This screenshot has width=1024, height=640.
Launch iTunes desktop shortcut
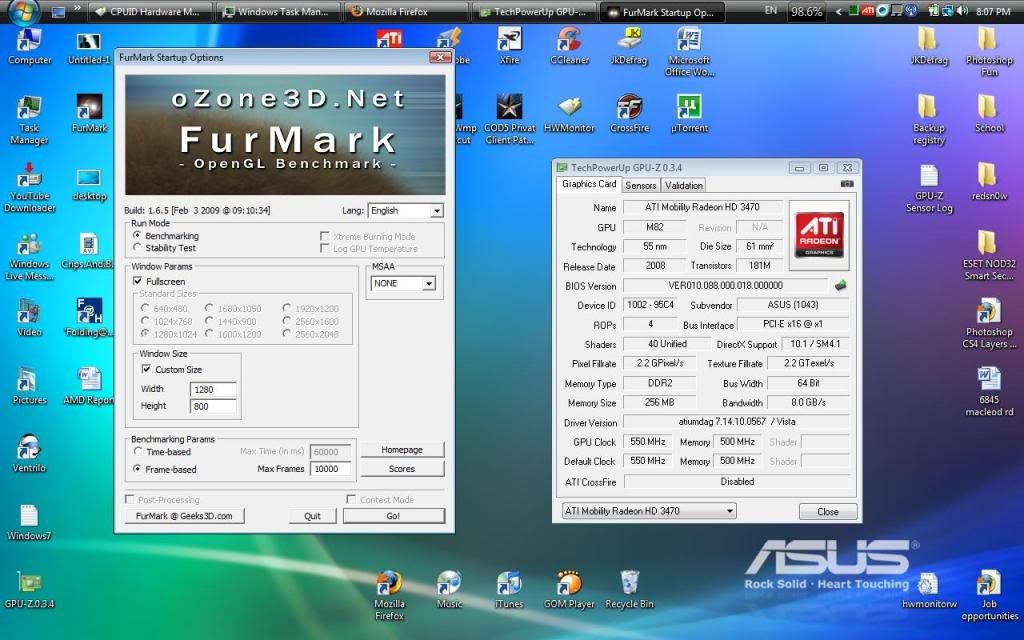pyautogui.click(x=509, y=590)
